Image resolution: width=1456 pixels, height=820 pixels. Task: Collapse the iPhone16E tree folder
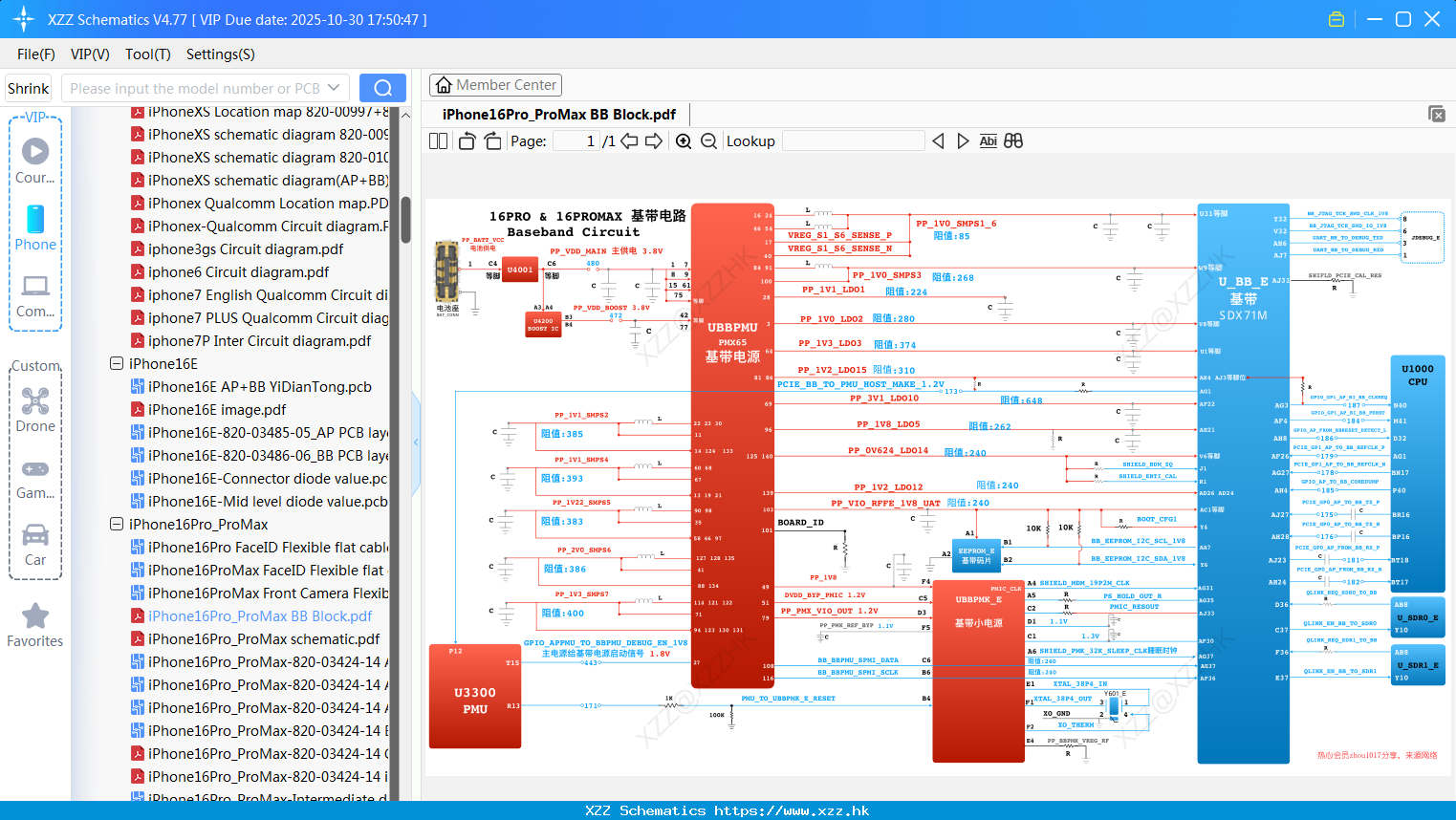117,363
